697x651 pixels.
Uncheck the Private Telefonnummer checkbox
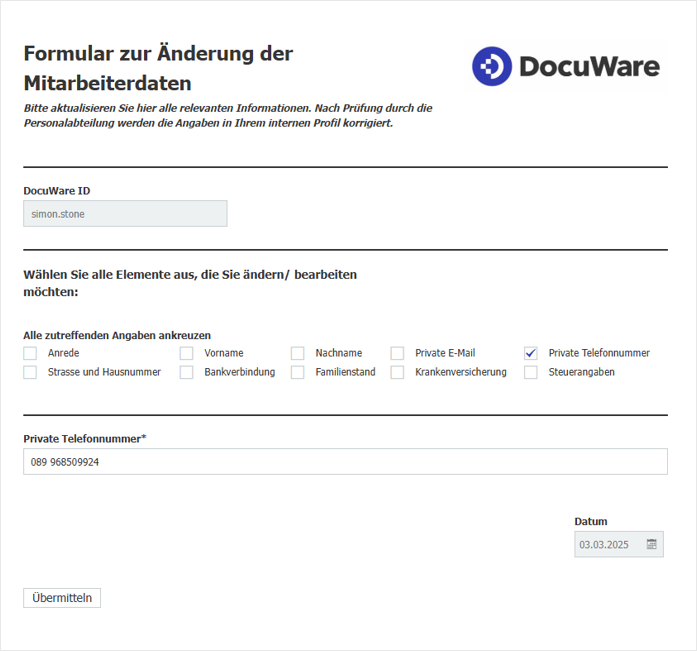[x=530, y=353]
